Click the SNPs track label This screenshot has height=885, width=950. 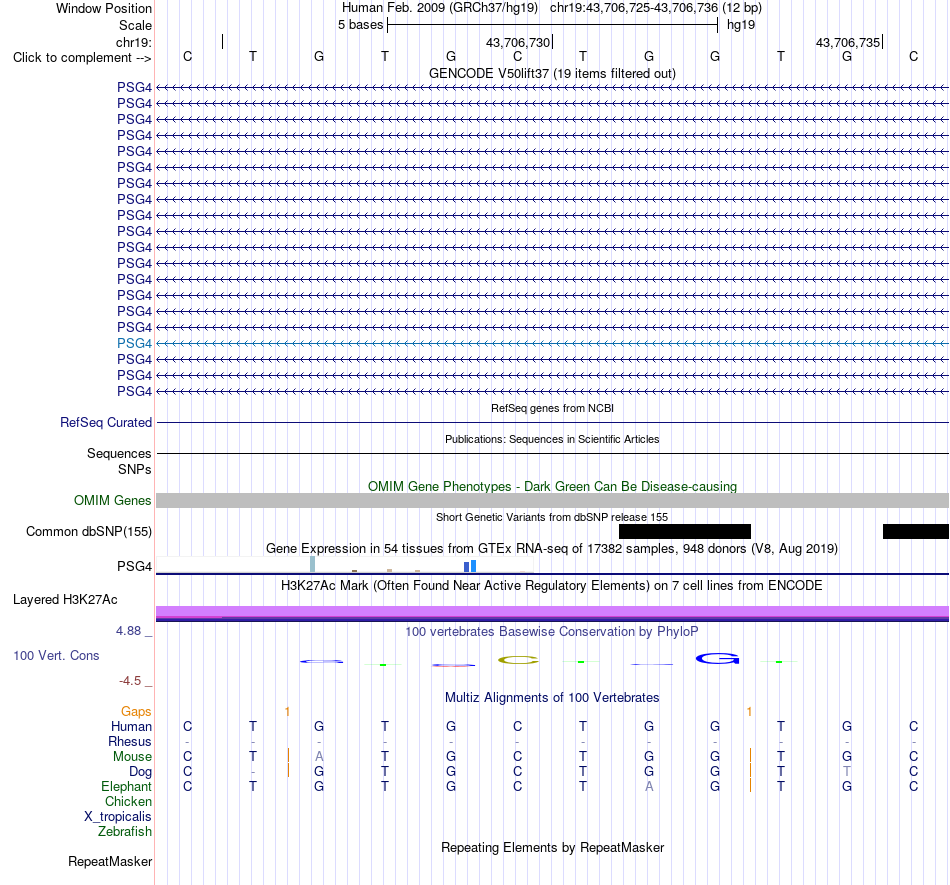[135, 469]
